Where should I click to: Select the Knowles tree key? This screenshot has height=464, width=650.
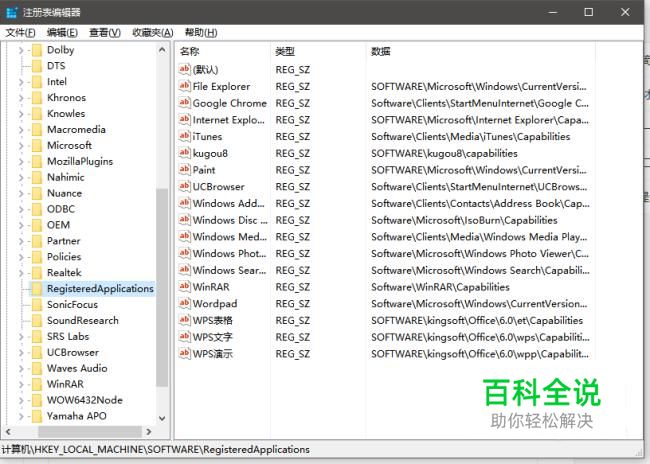tap(66, 114)
